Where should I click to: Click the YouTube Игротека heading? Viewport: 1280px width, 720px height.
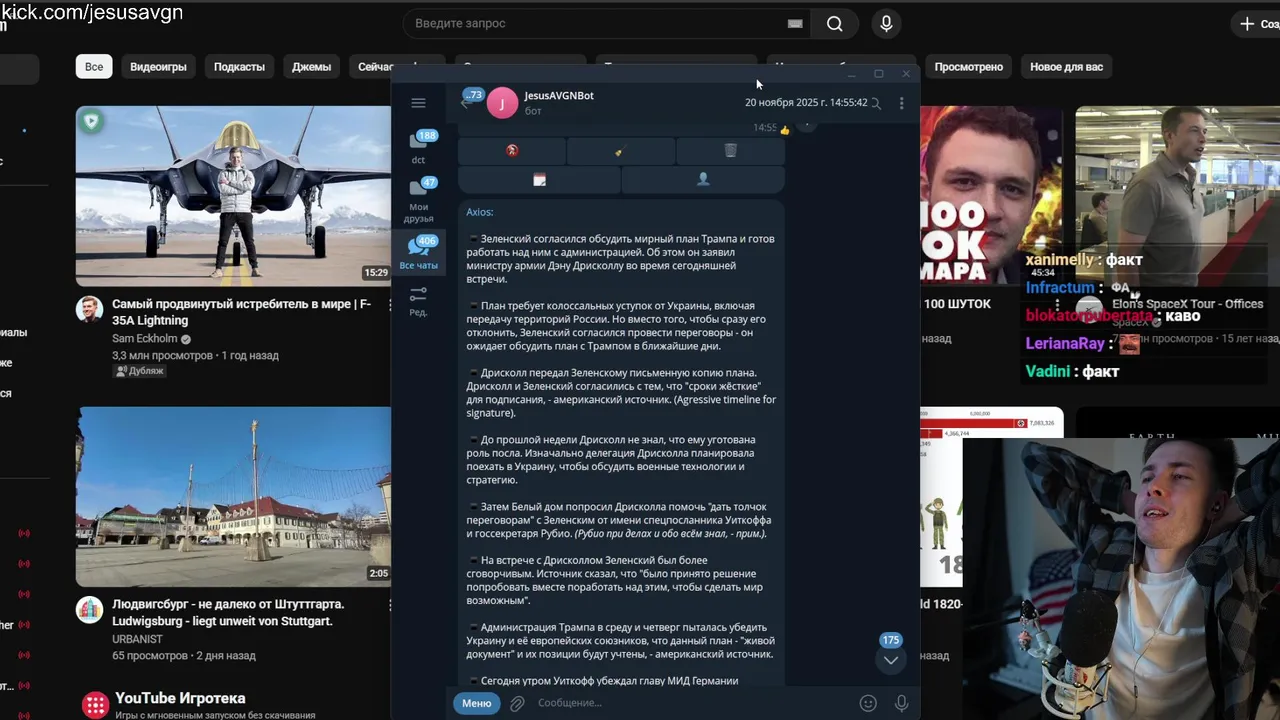pos(180,698)
